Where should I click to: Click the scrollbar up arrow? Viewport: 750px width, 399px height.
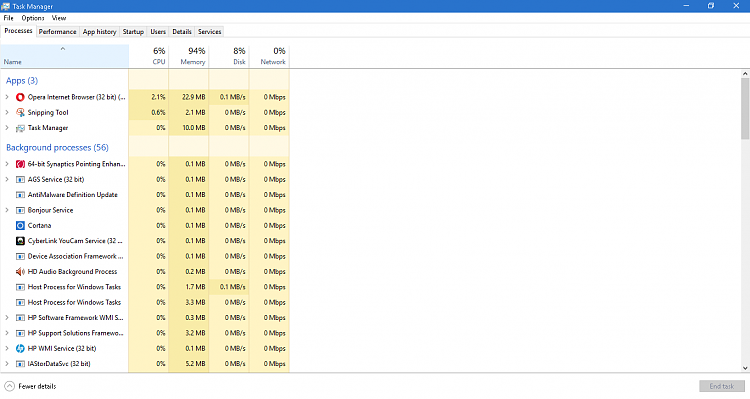745,74
